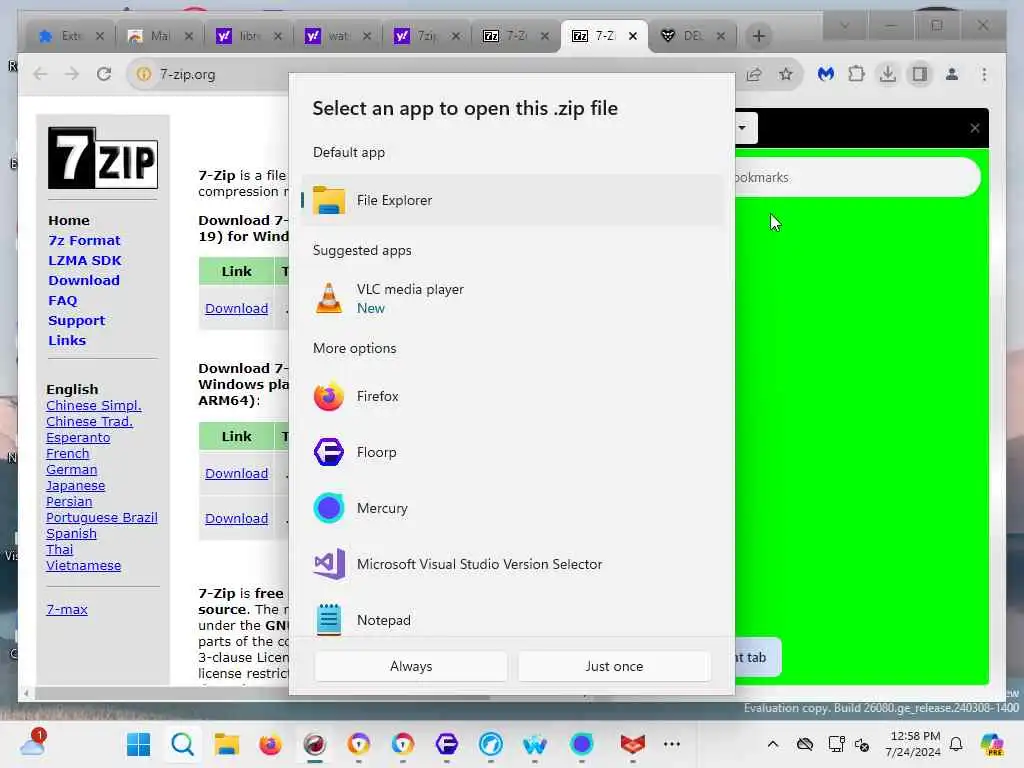
Task: Switch language to Chinese Simpl.
Action: point(93,406)
